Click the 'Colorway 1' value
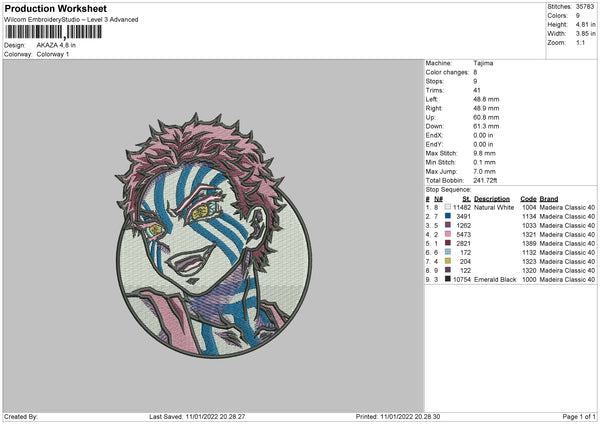600x424 pixels. click(53, 54)
